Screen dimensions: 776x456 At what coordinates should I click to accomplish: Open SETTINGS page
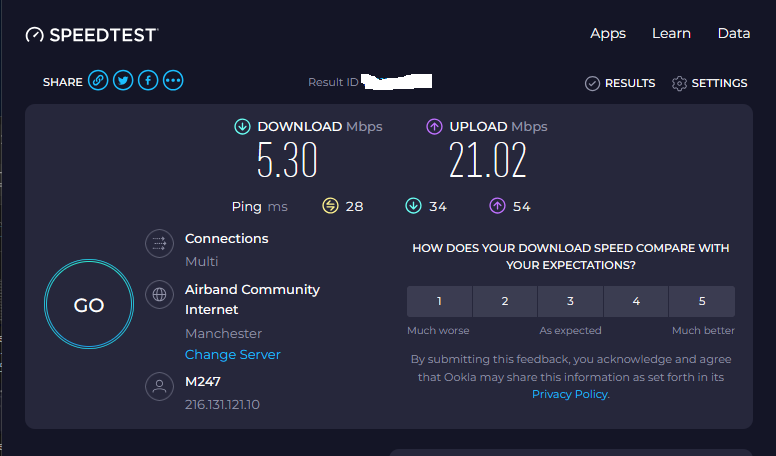tap(719, 83)
